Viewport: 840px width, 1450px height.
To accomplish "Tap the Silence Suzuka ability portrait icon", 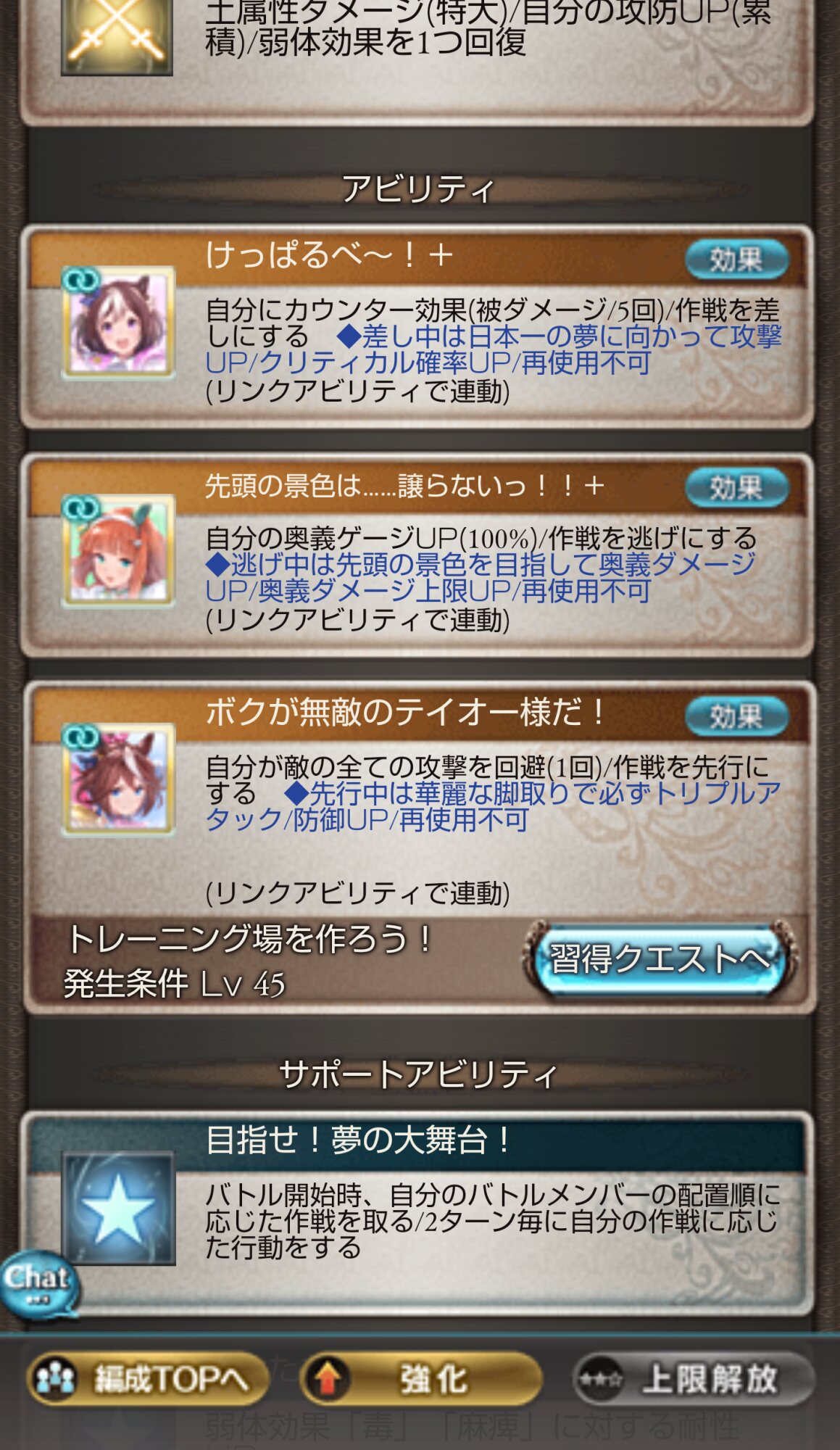I will click(118, 551).
